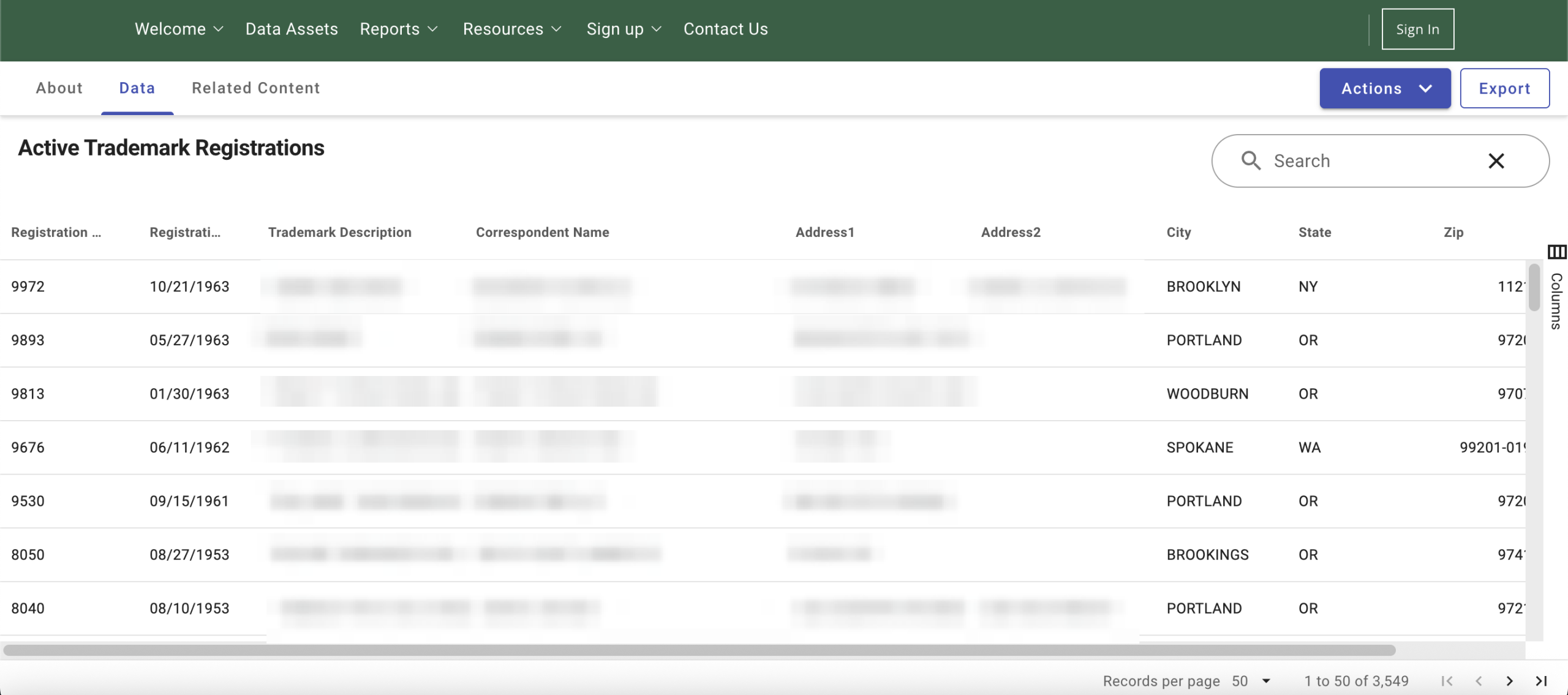This screenshot has width=1568, height=695.
Task: Click the BROOKLYN city cell
Action: coord(1204,287)
